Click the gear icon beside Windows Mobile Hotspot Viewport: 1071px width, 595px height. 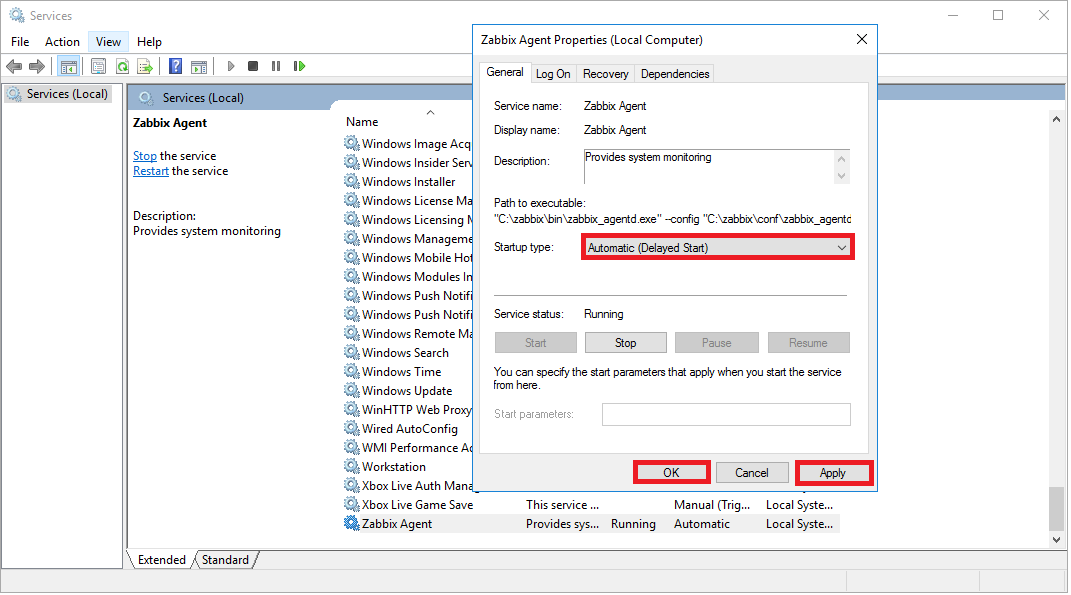[x=352, y=257]
